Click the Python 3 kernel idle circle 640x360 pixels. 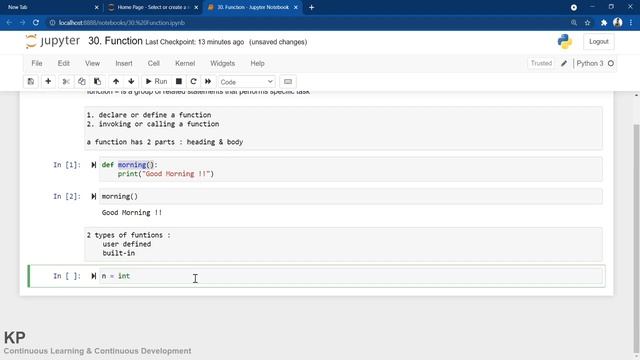611,63
